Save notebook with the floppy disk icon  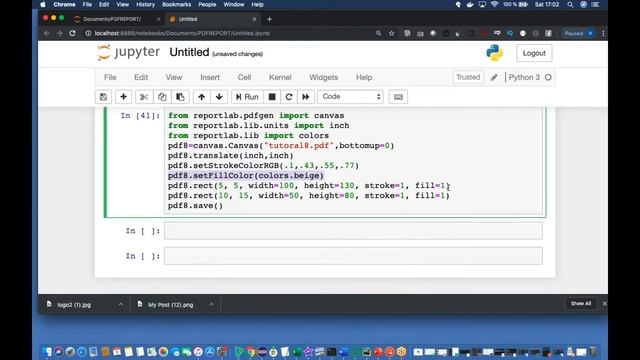point(103,97)
